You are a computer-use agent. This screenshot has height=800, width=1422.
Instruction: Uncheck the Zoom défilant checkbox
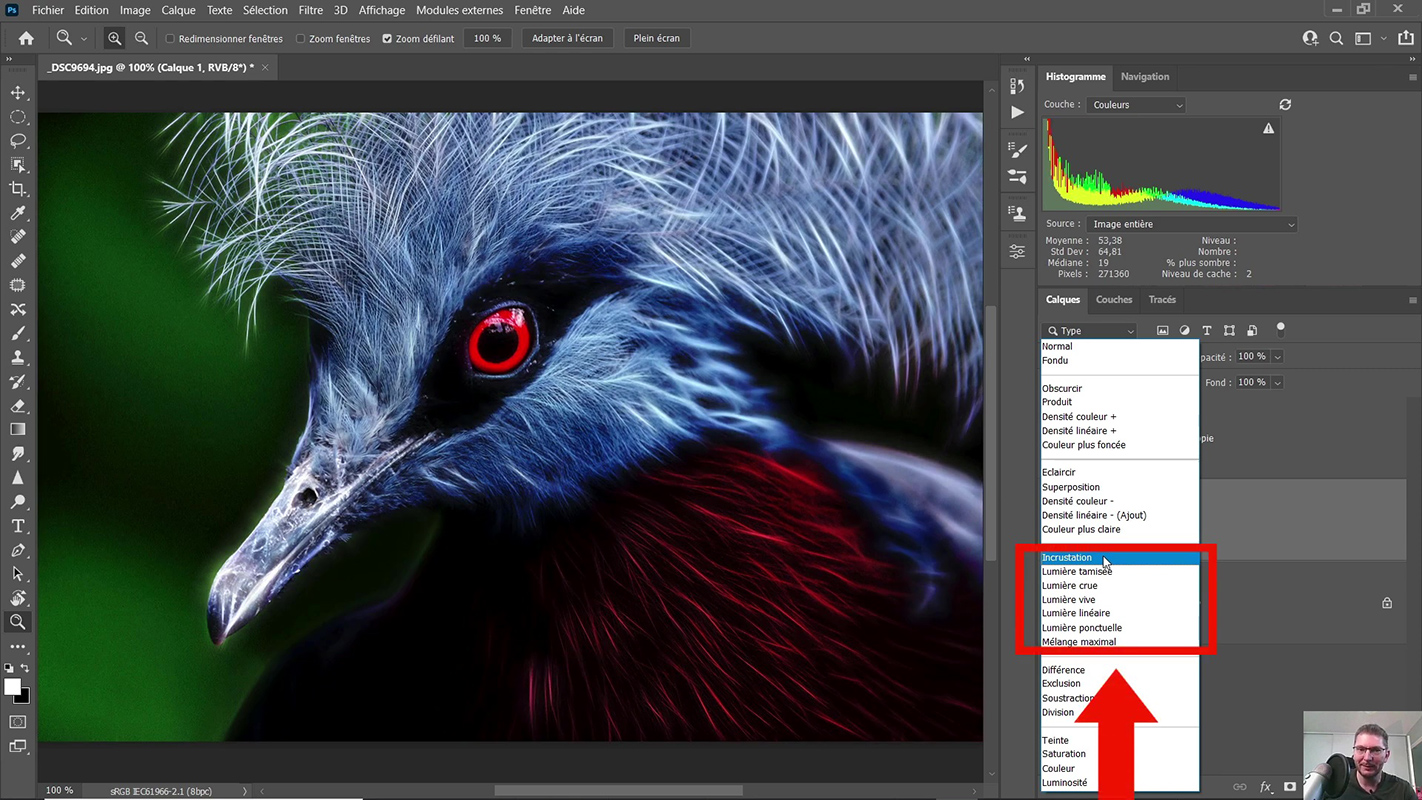387,39
